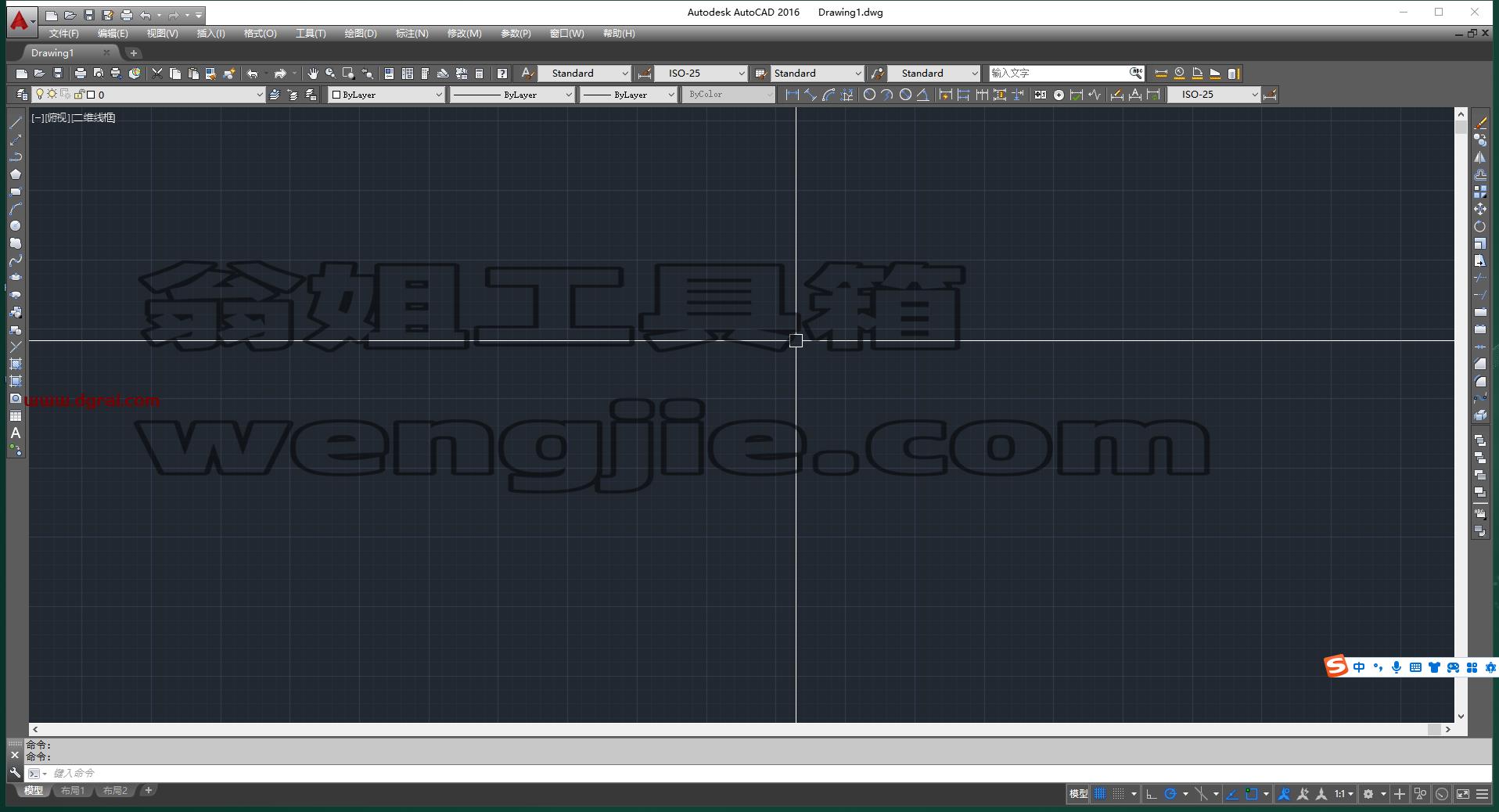This screenshot has height=812, width=1499.
Task: Open the 修改(M) menu
Action: tap(465, 34)
